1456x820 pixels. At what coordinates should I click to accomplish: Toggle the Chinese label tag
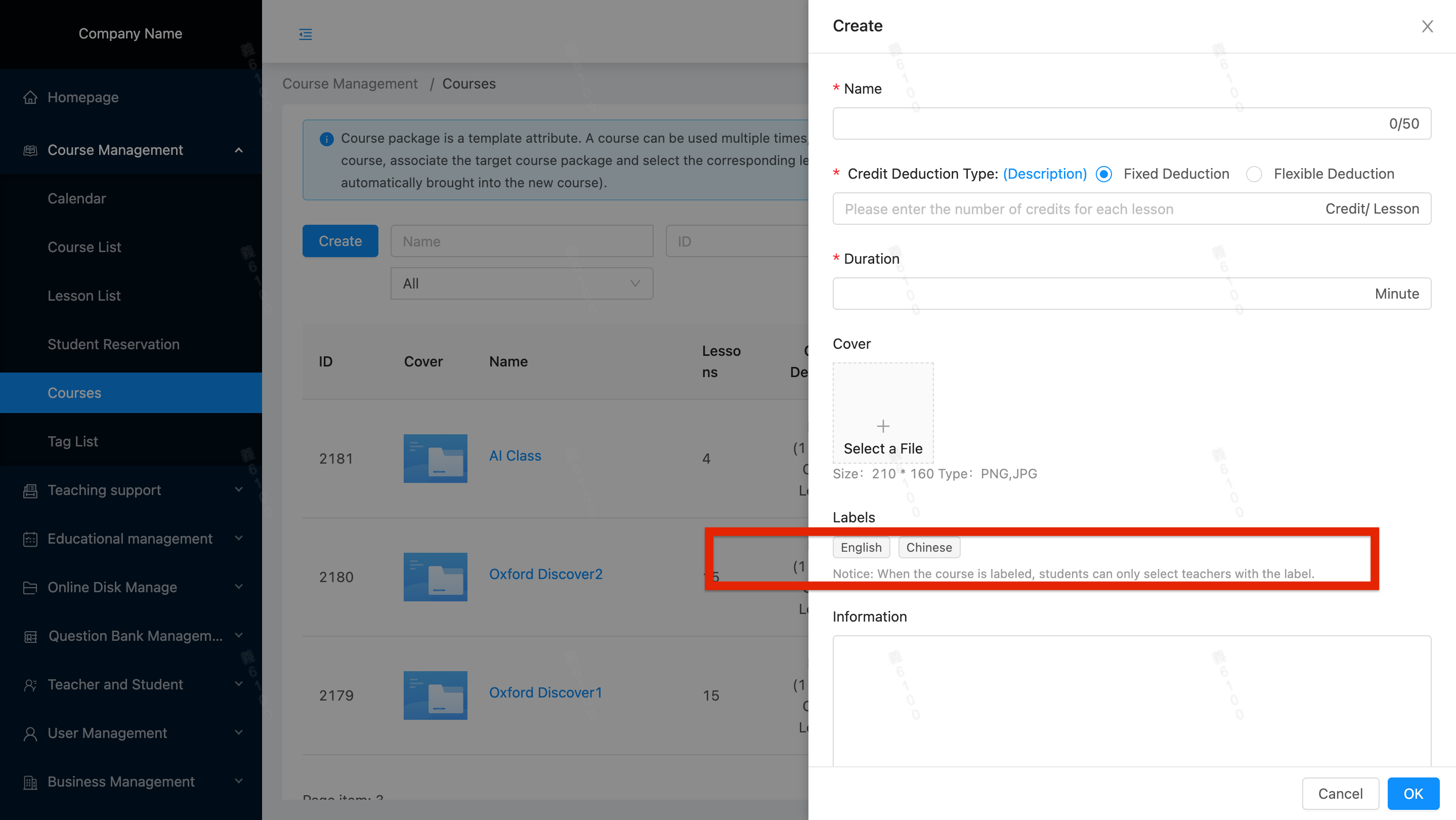(x=929, y=547)
